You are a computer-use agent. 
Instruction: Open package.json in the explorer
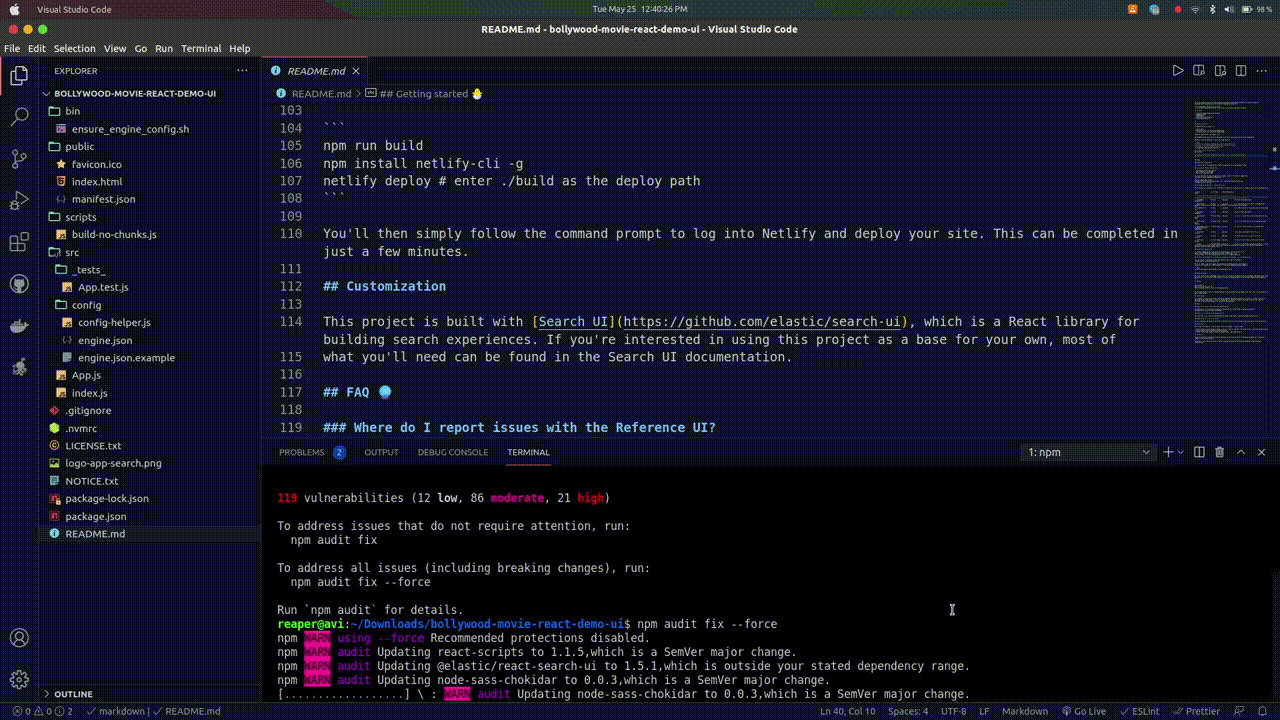click(x=150, y=516)
